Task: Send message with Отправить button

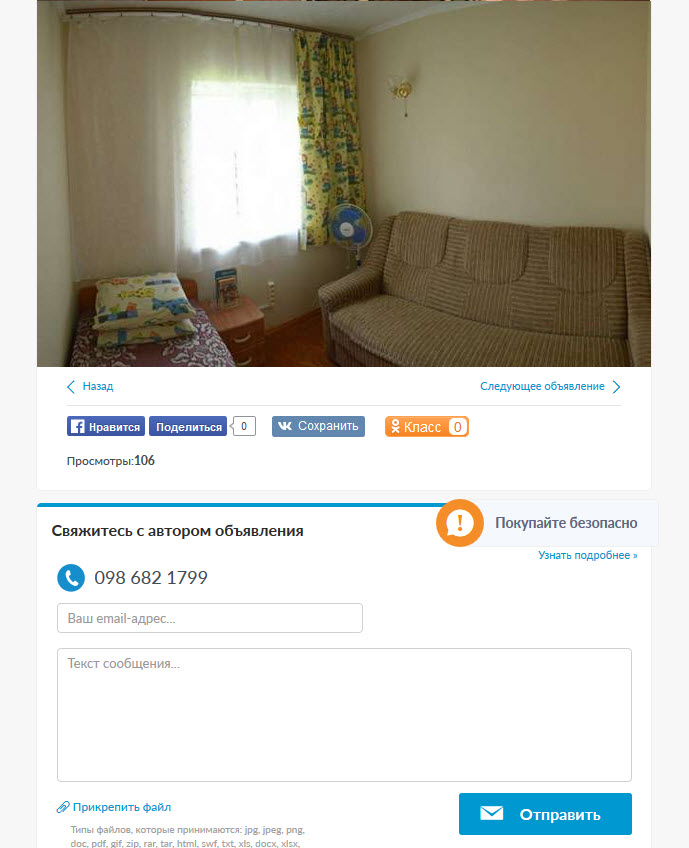Action: coord(545,814)
